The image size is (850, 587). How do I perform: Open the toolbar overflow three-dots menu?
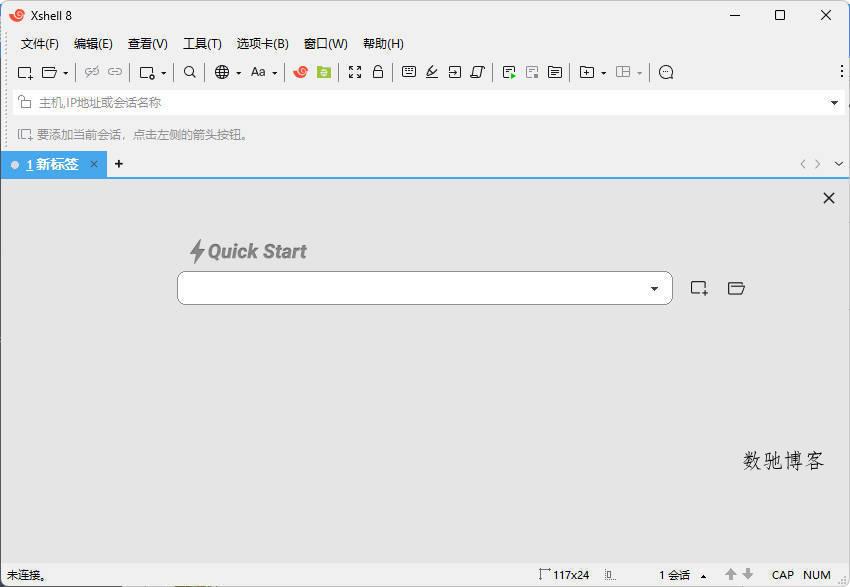[x=841, y=71]
